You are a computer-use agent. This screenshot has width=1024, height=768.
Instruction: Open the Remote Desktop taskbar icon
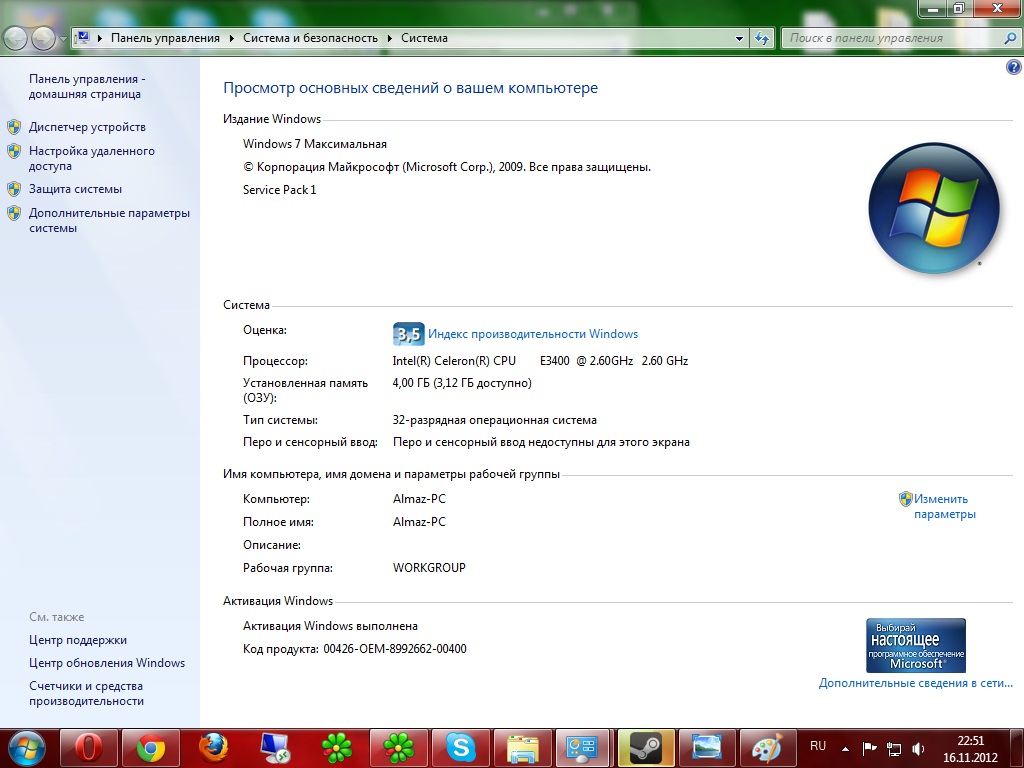275,748
